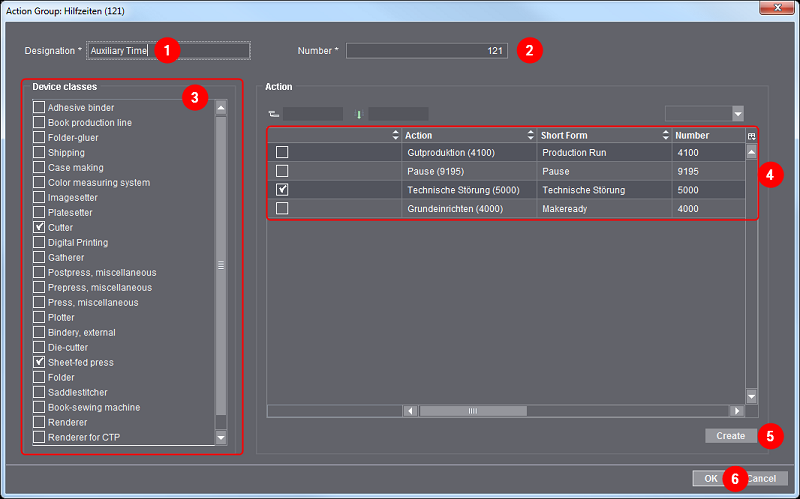Image resolution: width=800 pixels, height=499 pixels.
Task: Uncheck the Technische Störung (5000) row checkbox
Action: click(x=282, y=189)
